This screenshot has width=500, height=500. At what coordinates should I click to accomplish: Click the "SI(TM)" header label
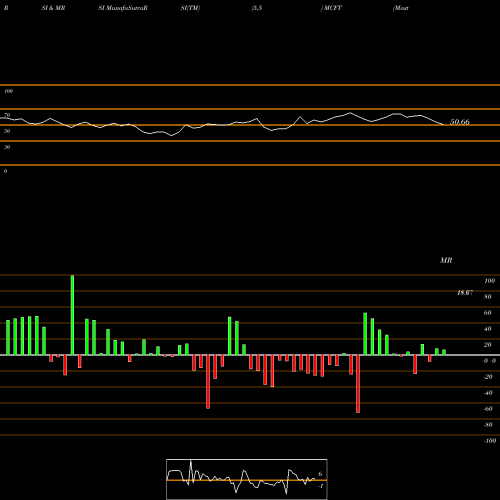coord(190,8)
